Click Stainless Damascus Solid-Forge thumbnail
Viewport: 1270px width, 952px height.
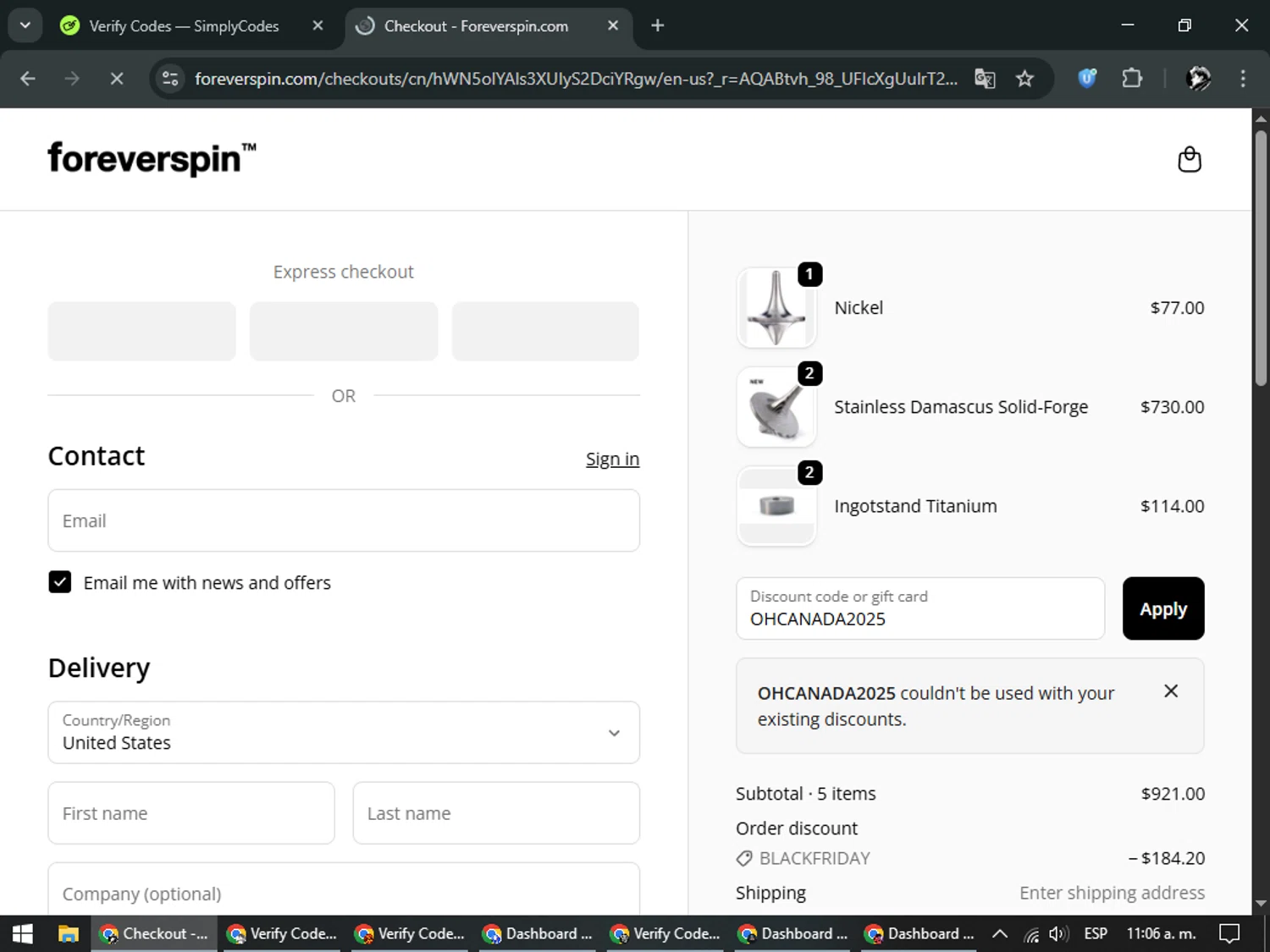pos(776,407)
